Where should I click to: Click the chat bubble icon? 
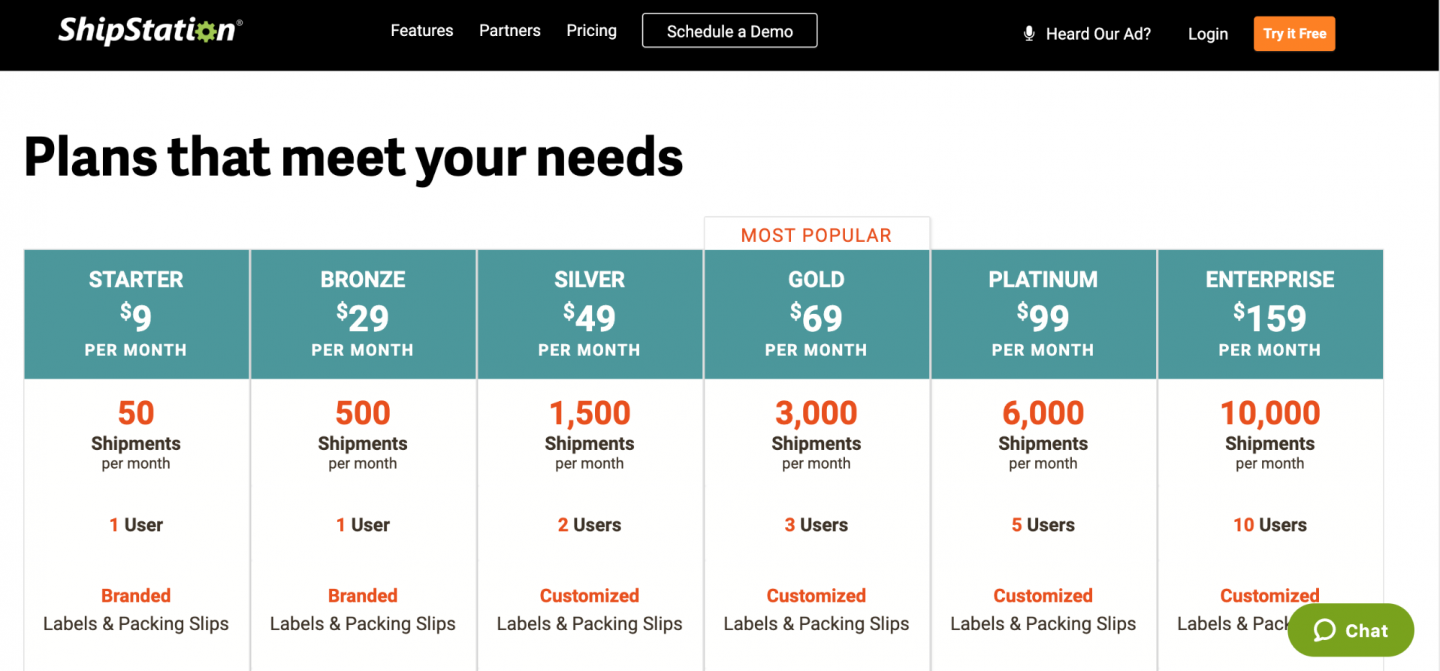[1325, 630]
